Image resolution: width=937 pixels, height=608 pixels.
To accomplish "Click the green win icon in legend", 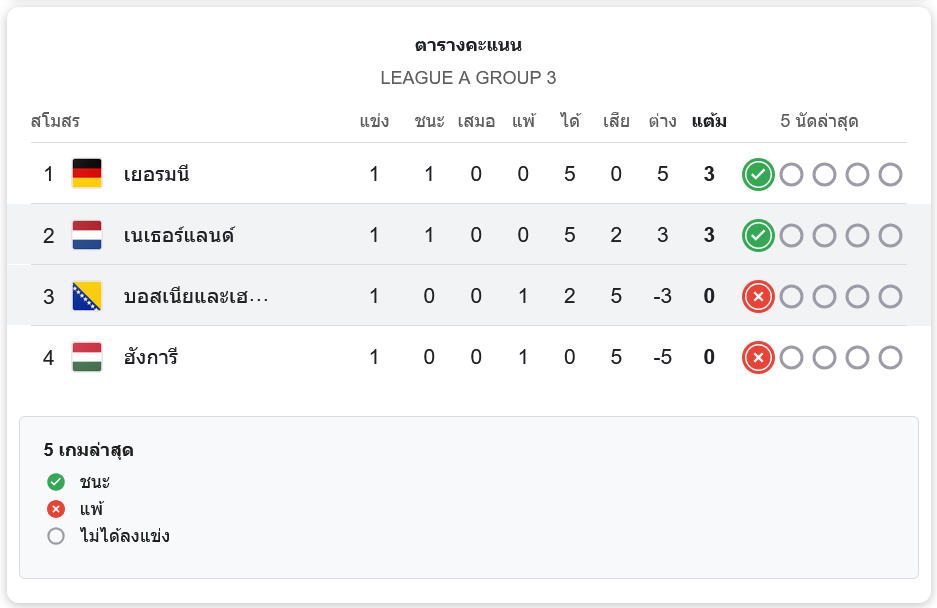I will (56, 482).
